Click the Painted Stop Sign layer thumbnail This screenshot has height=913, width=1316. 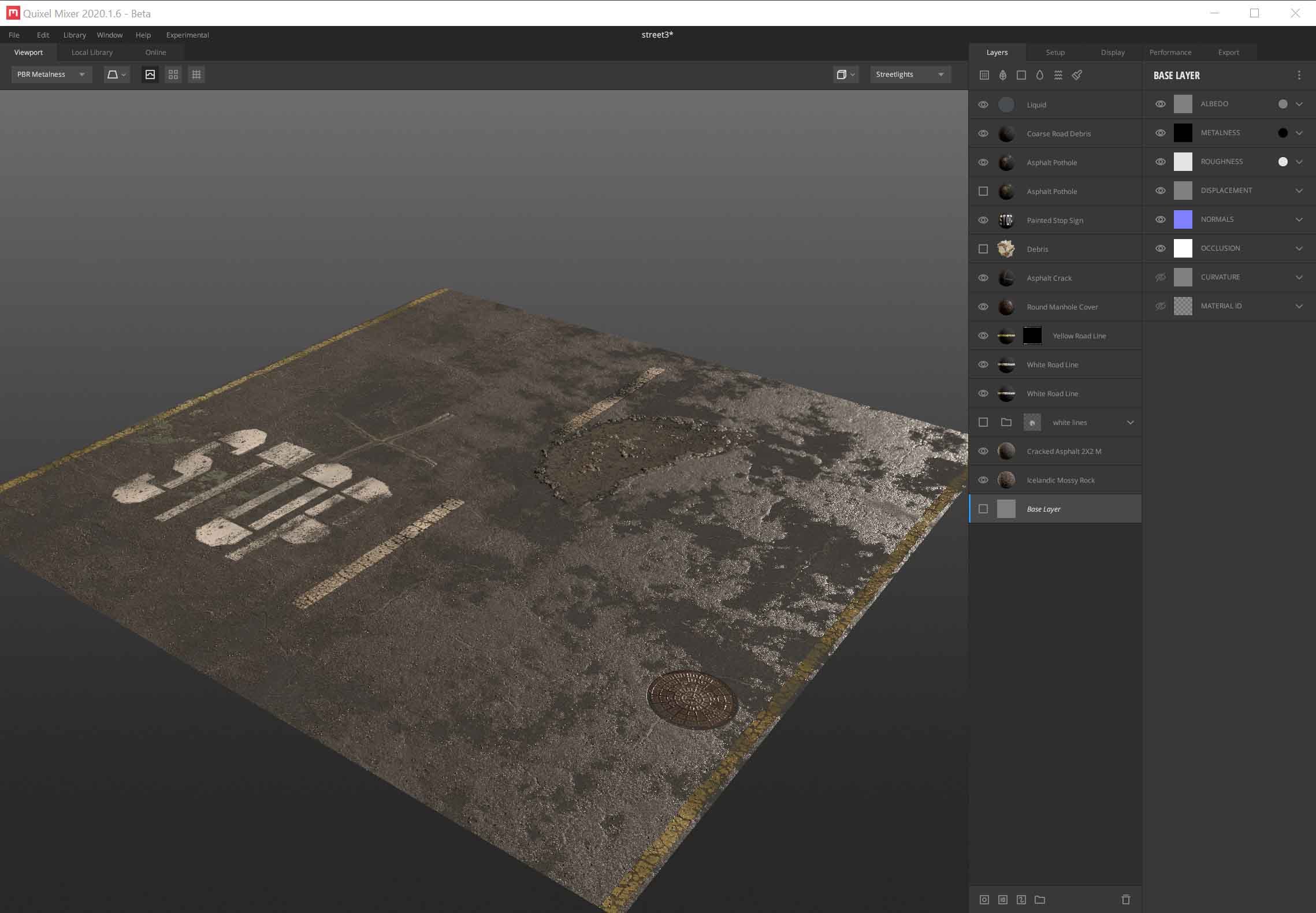[1006, 220]
